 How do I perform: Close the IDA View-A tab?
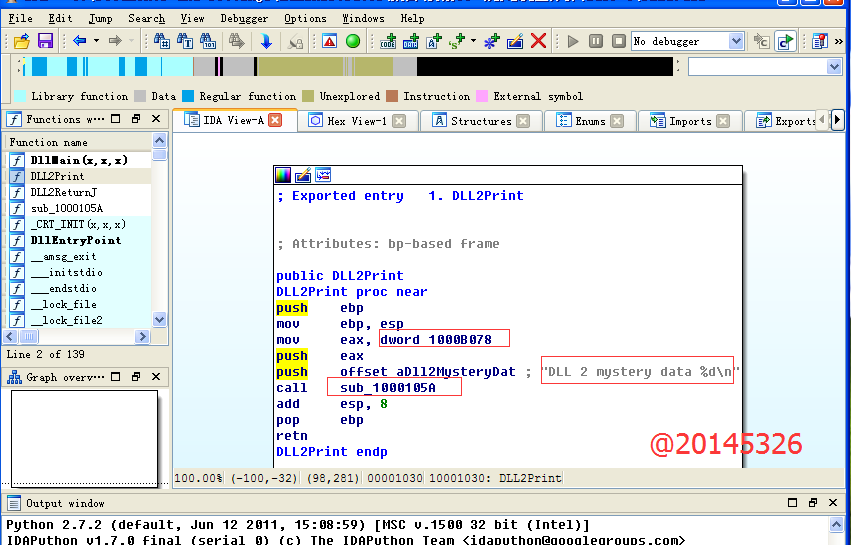pos(275,121)
